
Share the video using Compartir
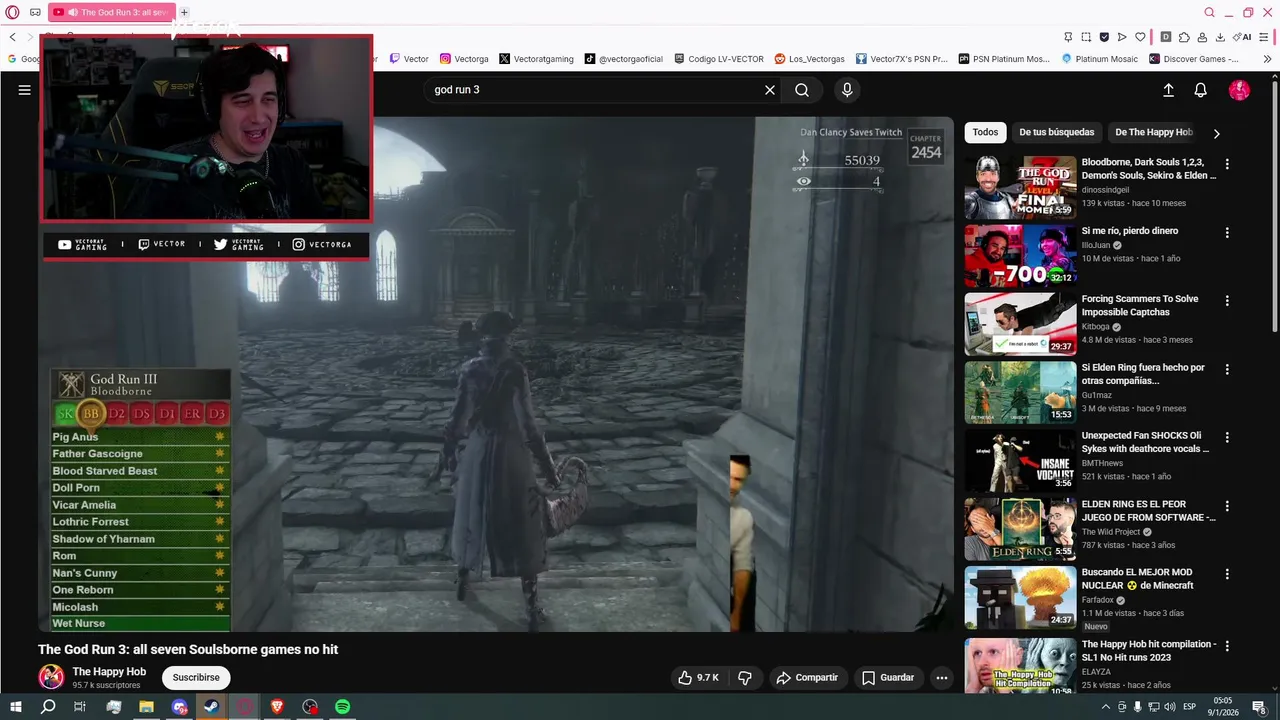point(807,677)
